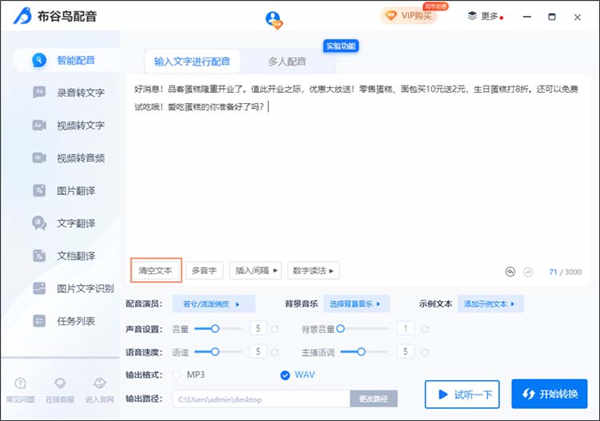This screenshot has width=600, height=421.
Task: Switch to the 多人配音 tab
Action: coord(287,61)
